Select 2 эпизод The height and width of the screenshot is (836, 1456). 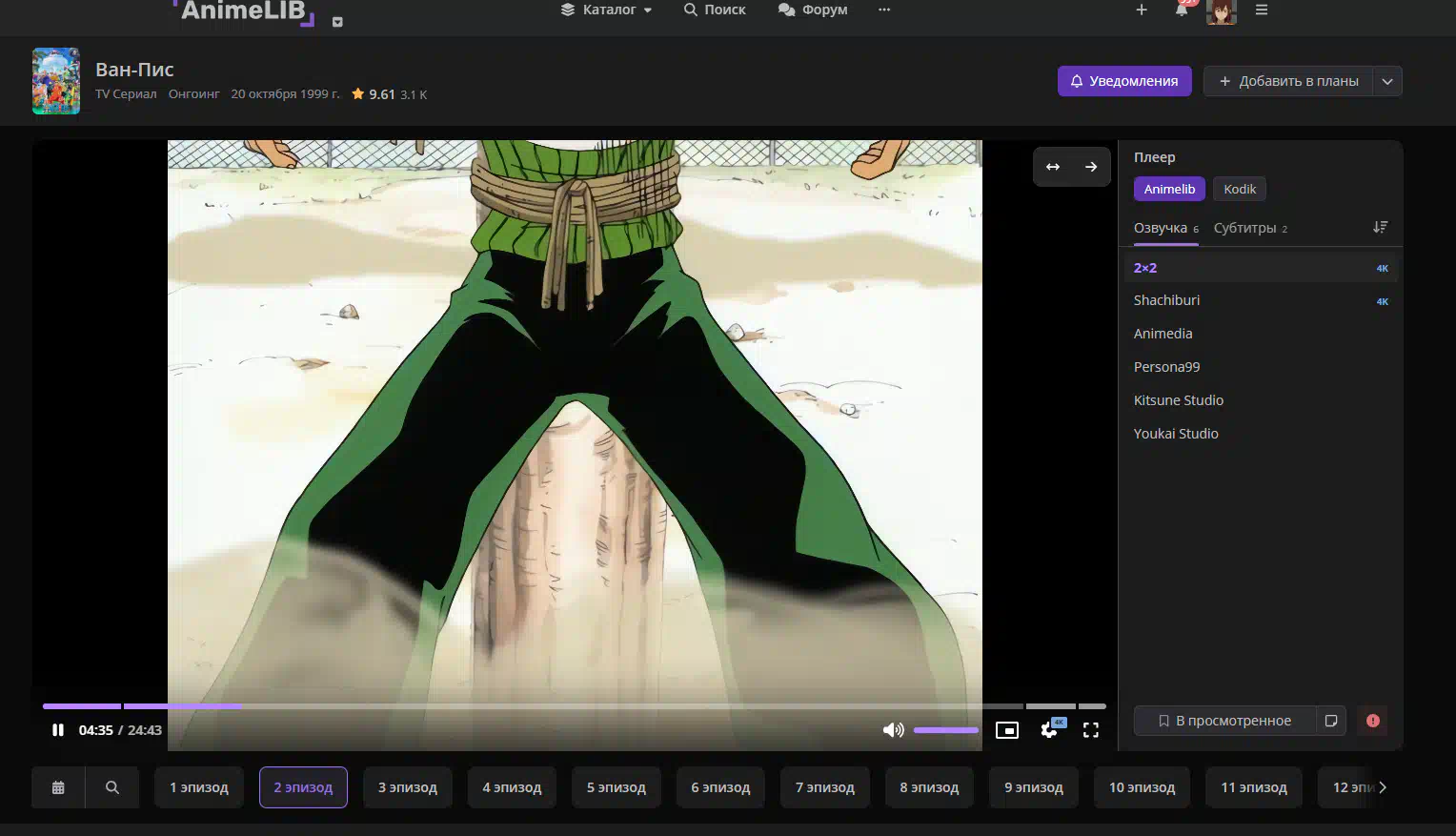(303, 787)
